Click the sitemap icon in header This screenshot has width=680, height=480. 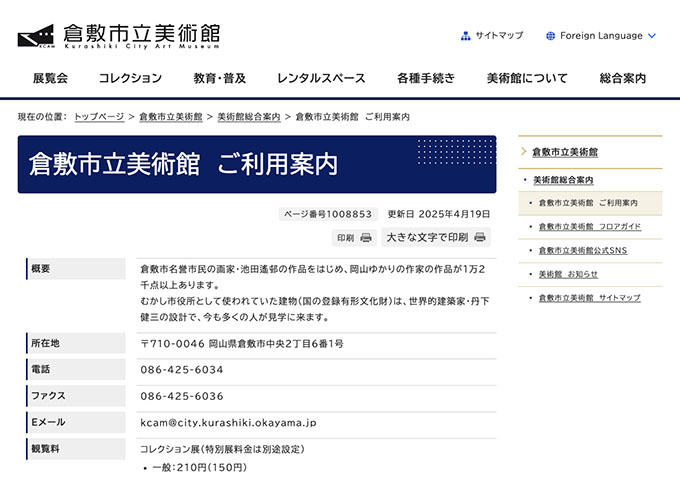coord(465,36)
